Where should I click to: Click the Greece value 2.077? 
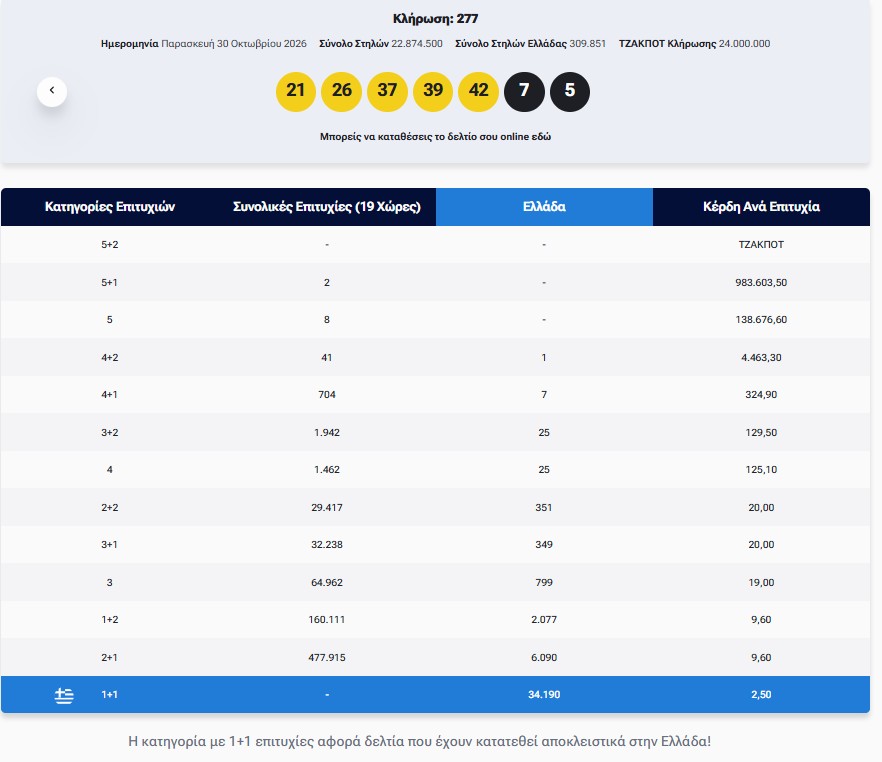544,620
